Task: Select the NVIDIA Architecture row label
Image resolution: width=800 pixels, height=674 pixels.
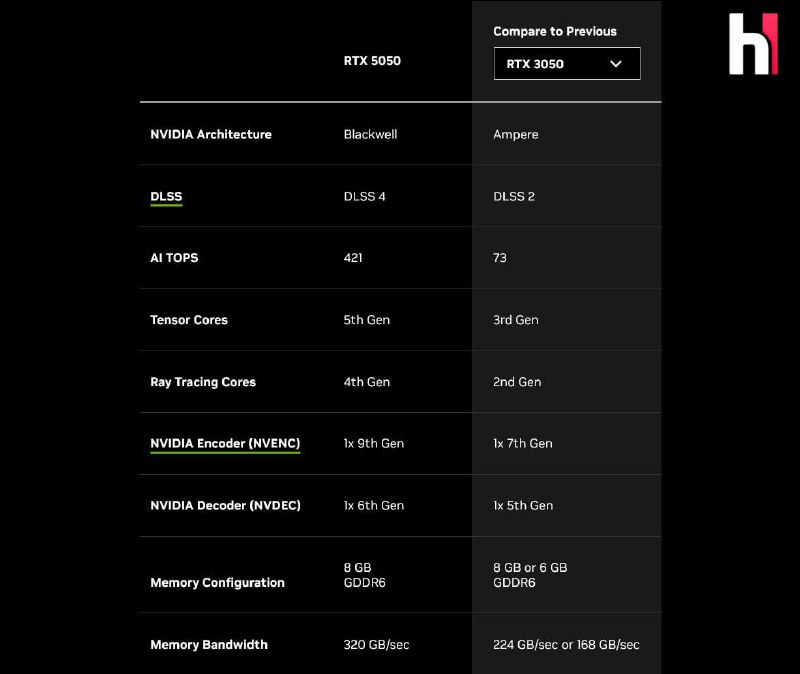Action: pyautogui.click(x=211, y=134)
